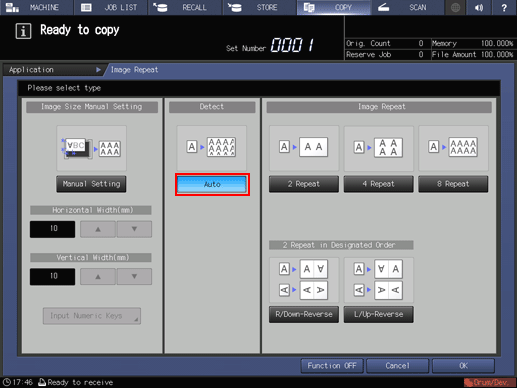517x388 pixels.
Task: Decrease Vertical Width with down arrow
Action: coord(134,277)
